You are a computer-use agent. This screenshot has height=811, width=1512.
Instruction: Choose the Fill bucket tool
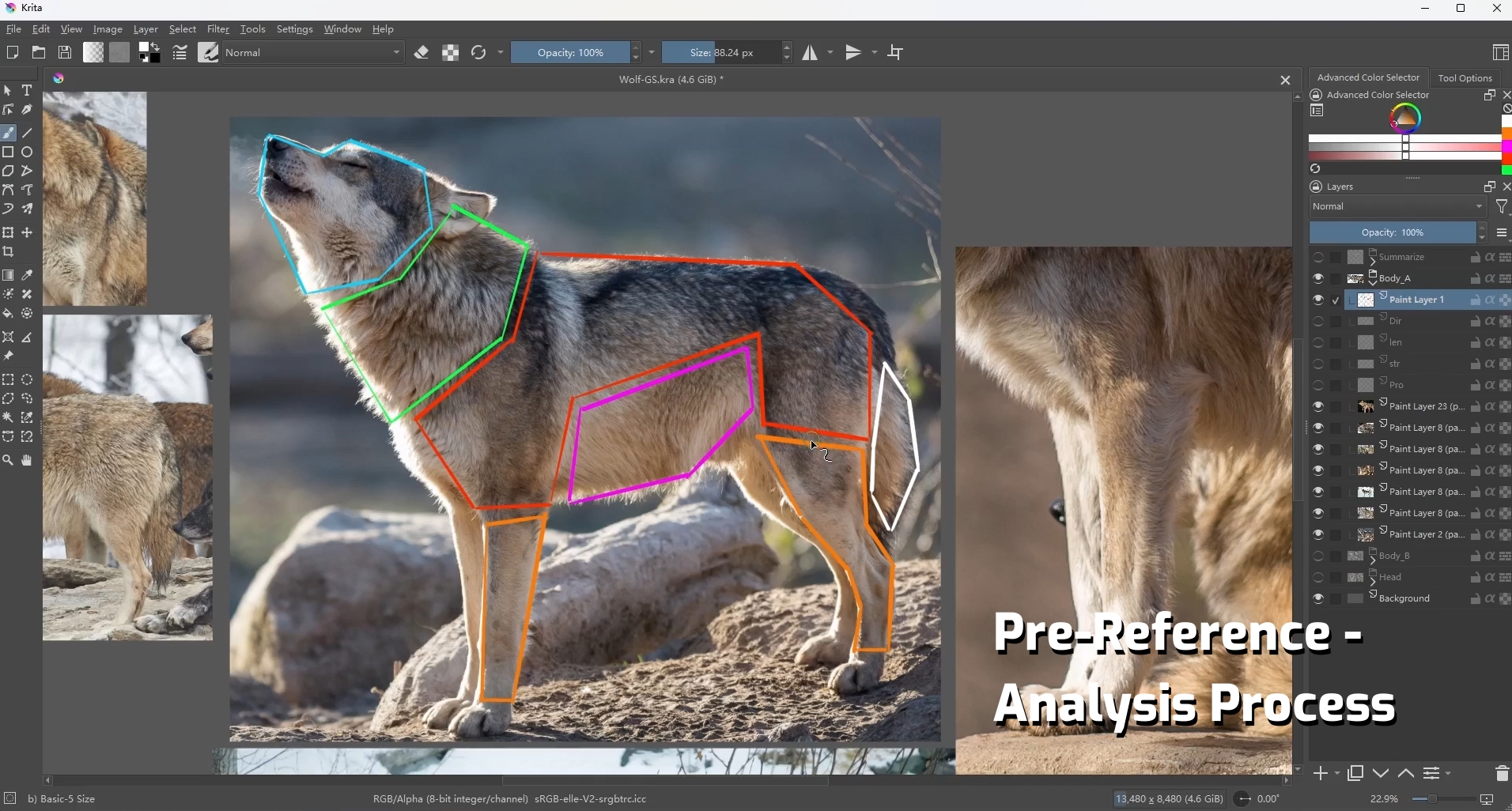click(x=9, y=314)
